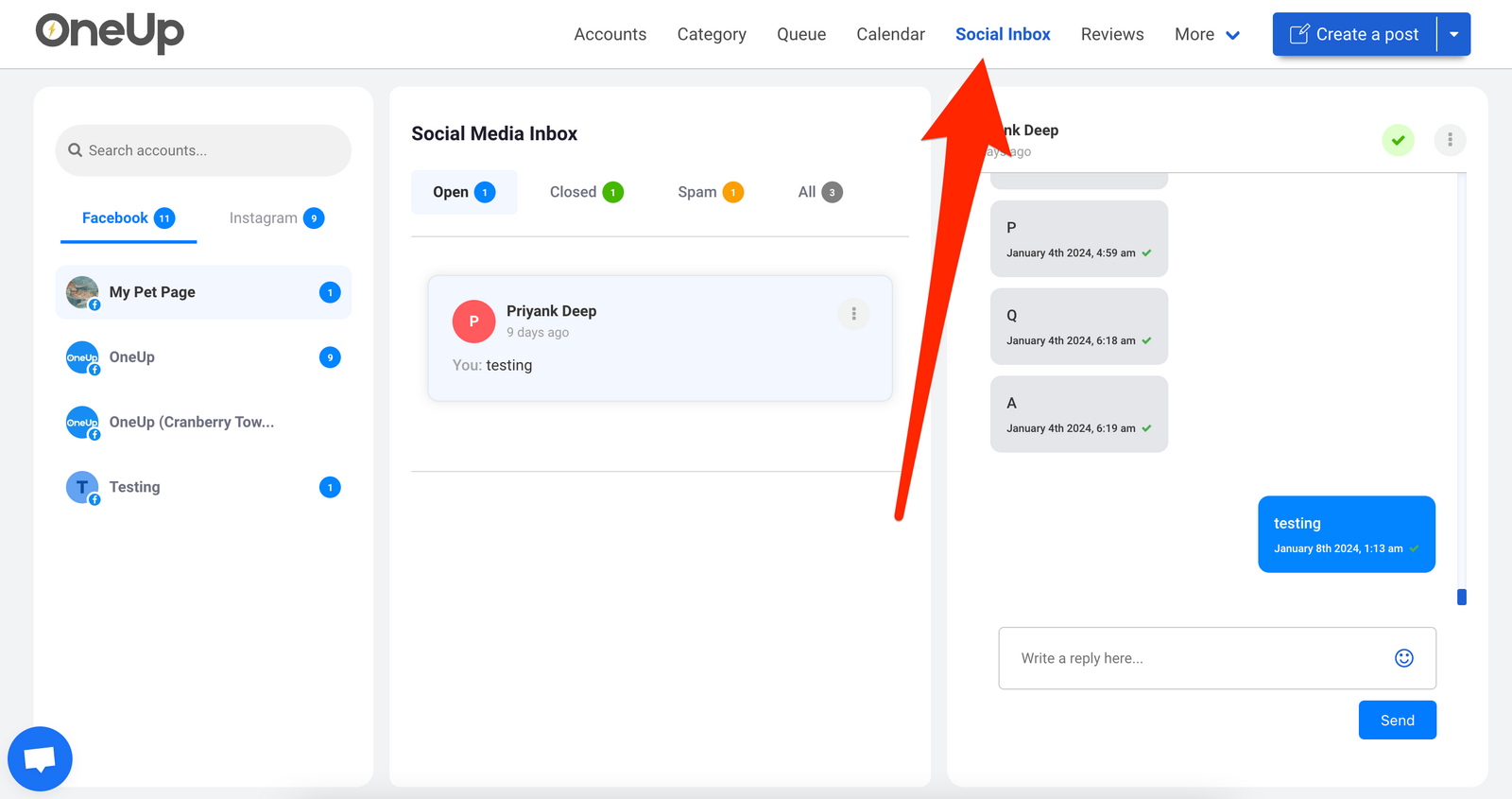Open the Calendar page
This screenshot has height=799, width=1512.
(x=890, y=34)
